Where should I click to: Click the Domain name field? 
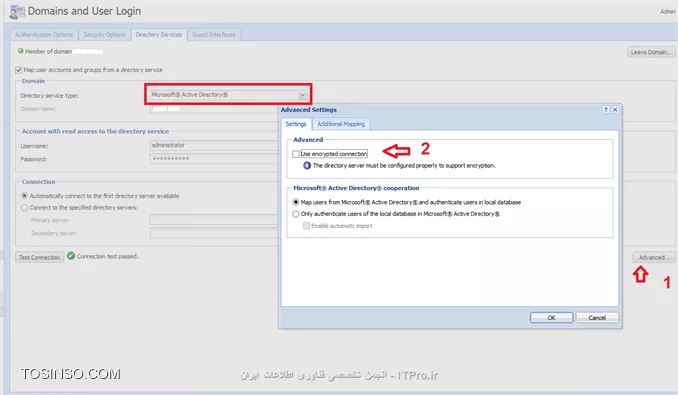(214, 108)
